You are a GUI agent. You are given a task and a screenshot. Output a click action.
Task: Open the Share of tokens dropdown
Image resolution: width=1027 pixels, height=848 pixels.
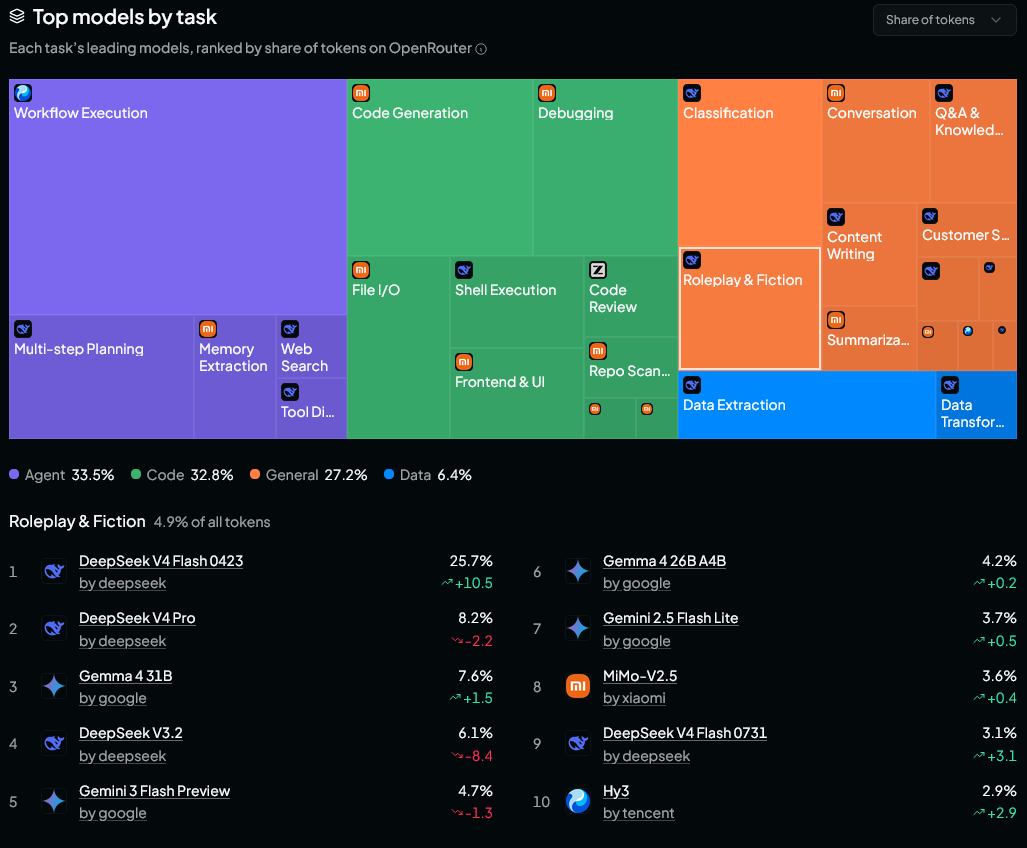pos(944,20)
